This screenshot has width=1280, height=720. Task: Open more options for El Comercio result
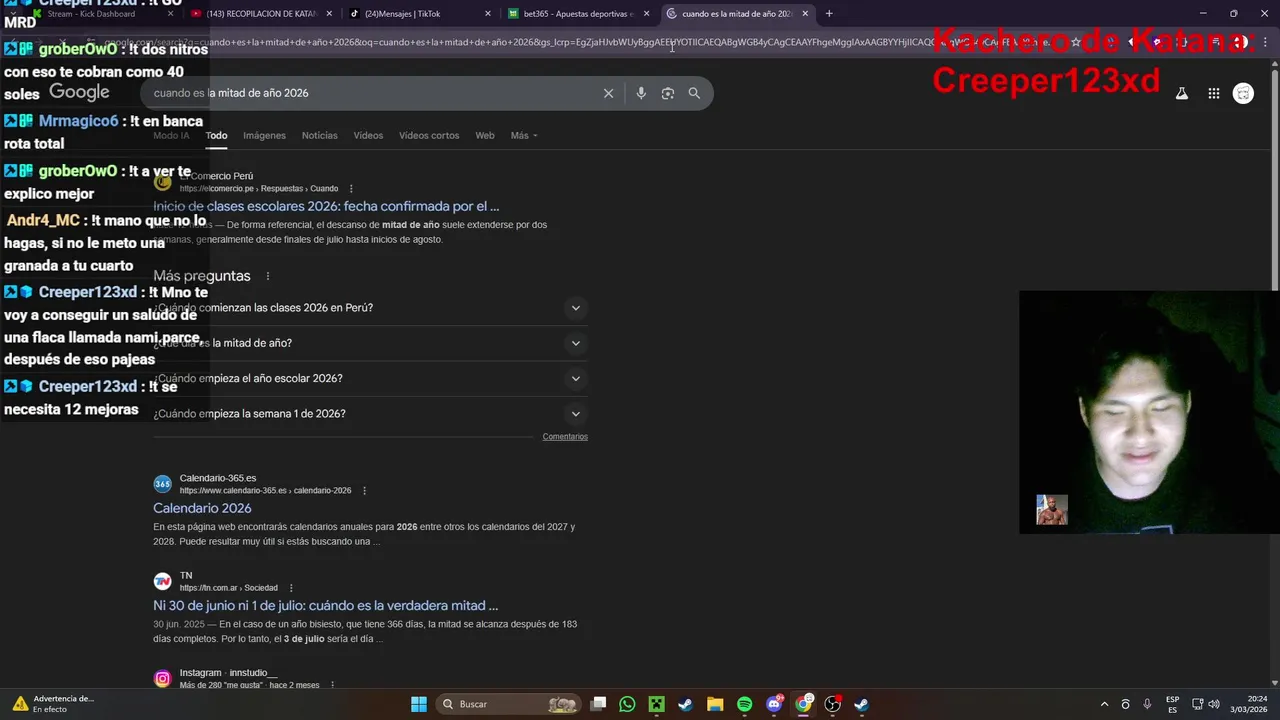tap(351, 188)
